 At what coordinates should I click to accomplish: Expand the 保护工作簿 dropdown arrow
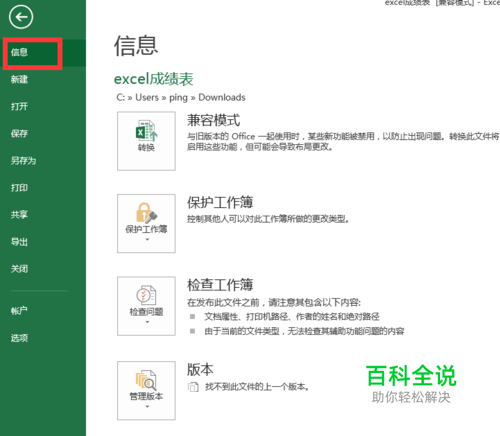point(147,239)
